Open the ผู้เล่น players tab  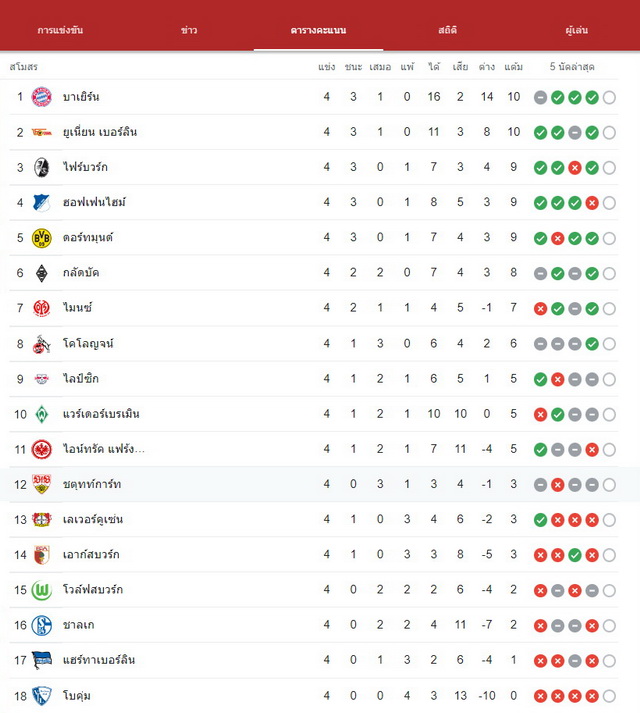pos(577,30)
